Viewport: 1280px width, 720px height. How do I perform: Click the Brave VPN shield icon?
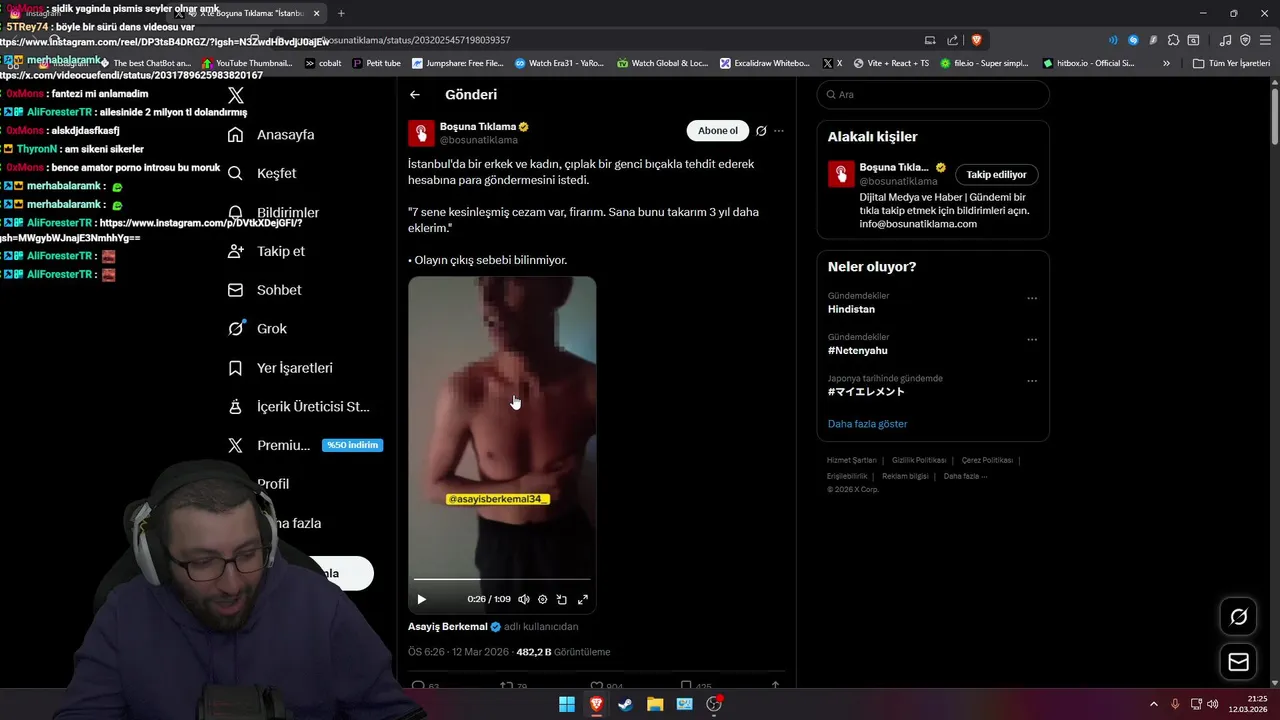(x=1245, y=40)
